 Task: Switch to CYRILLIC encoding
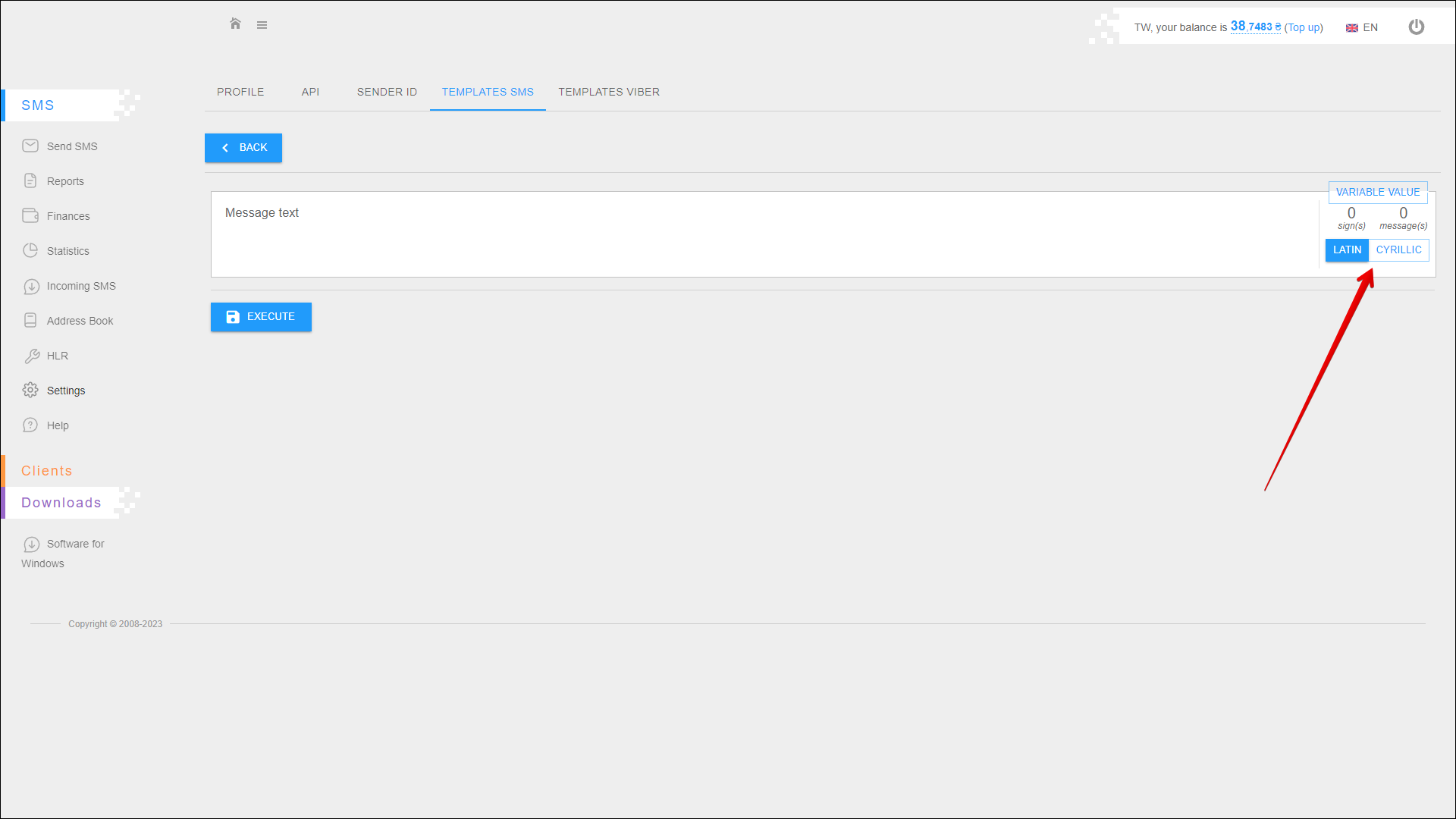1398,250
